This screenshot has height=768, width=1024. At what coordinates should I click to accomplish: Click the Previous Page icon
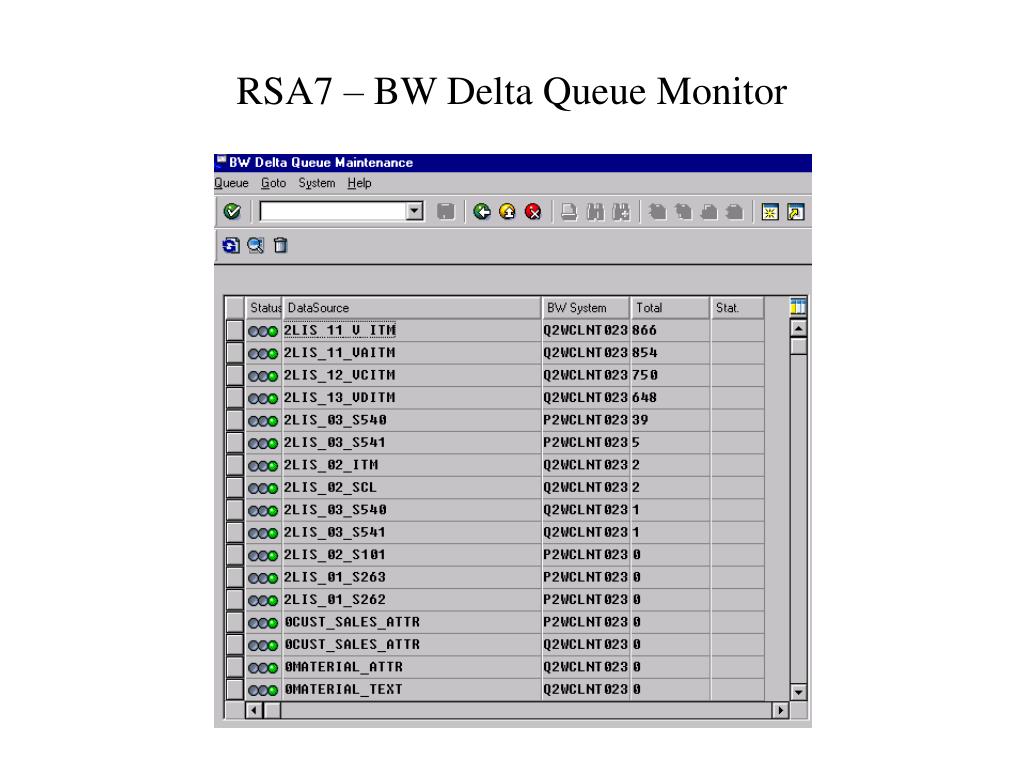click(x=683, y=212)
